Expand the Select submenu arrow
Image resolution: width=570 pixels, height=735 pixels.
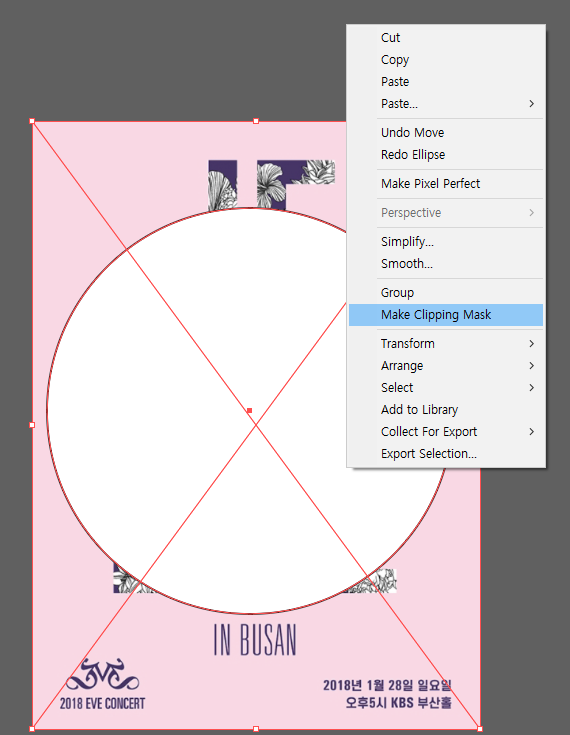(x=532, y=388)
